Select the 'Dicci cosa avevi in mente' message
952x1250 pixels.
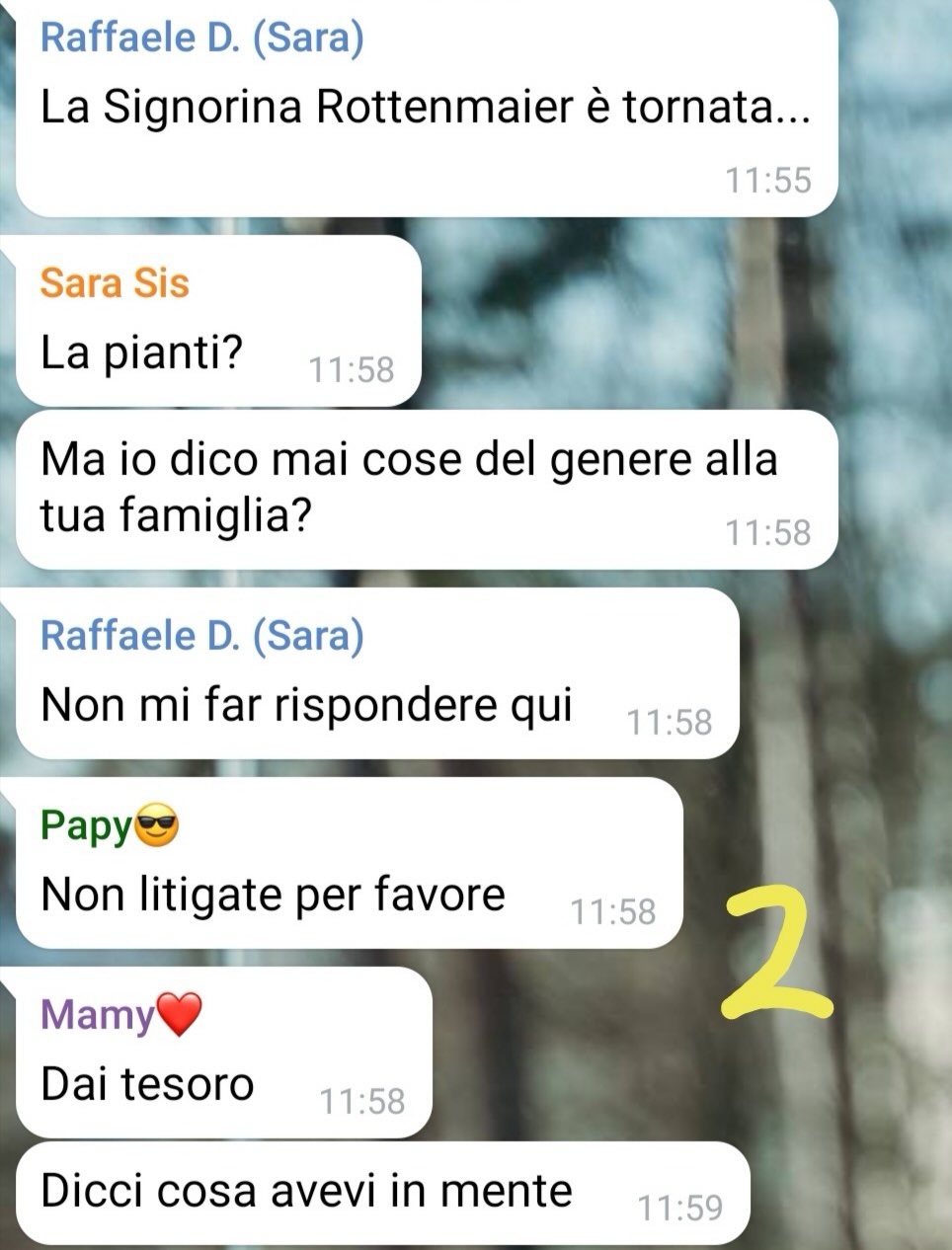point(383,1193)
